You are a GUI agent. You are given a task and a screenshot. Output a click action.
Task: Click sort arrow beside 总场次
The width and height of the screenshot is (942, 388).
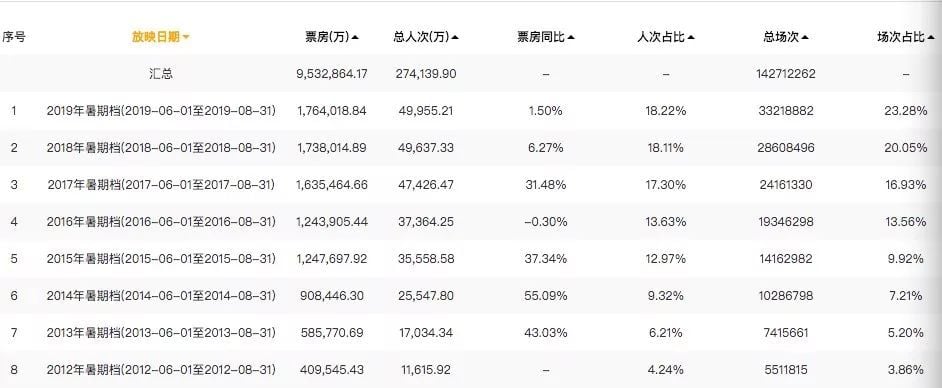click(804, 37)
